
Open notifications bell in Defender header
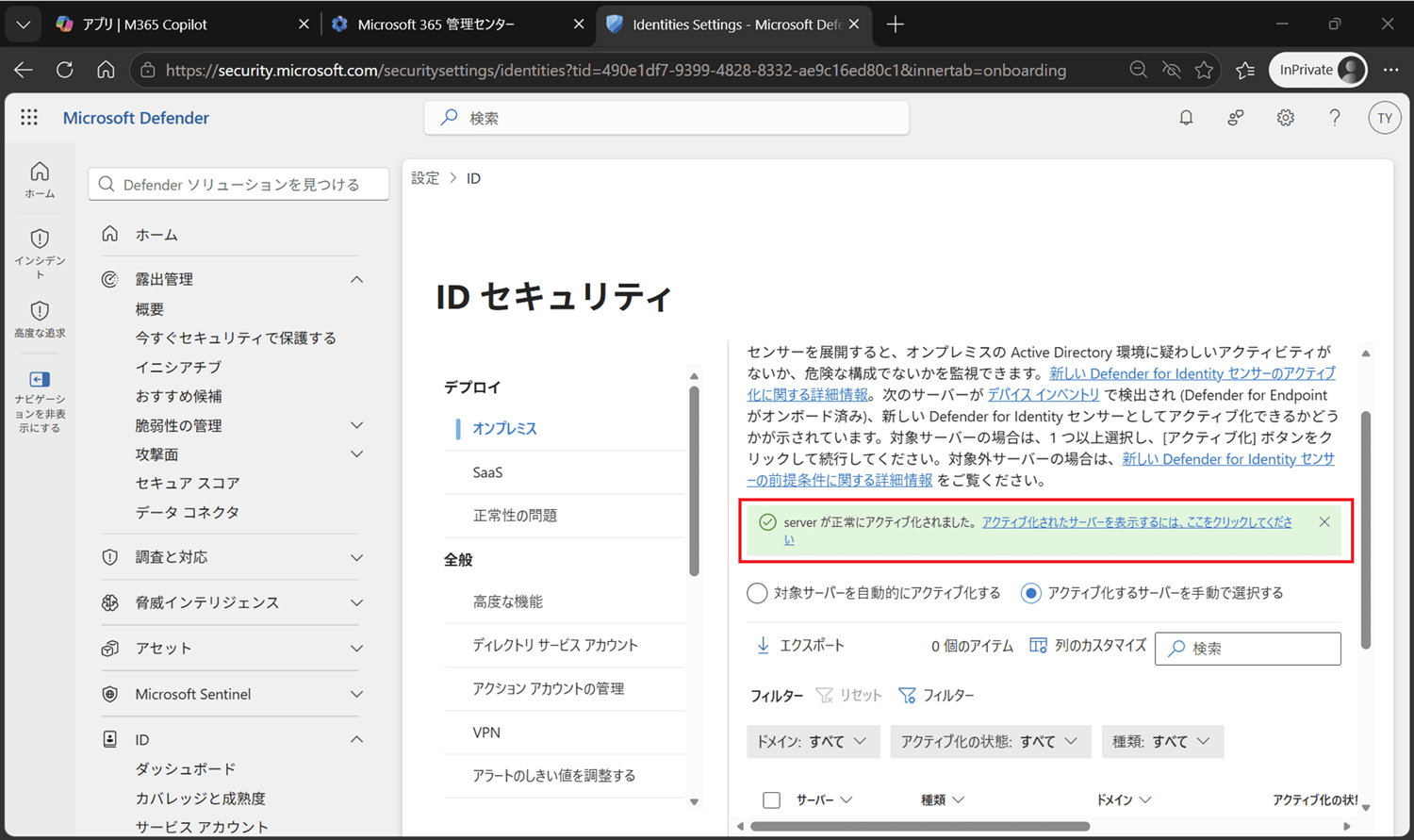[1186, 118]
